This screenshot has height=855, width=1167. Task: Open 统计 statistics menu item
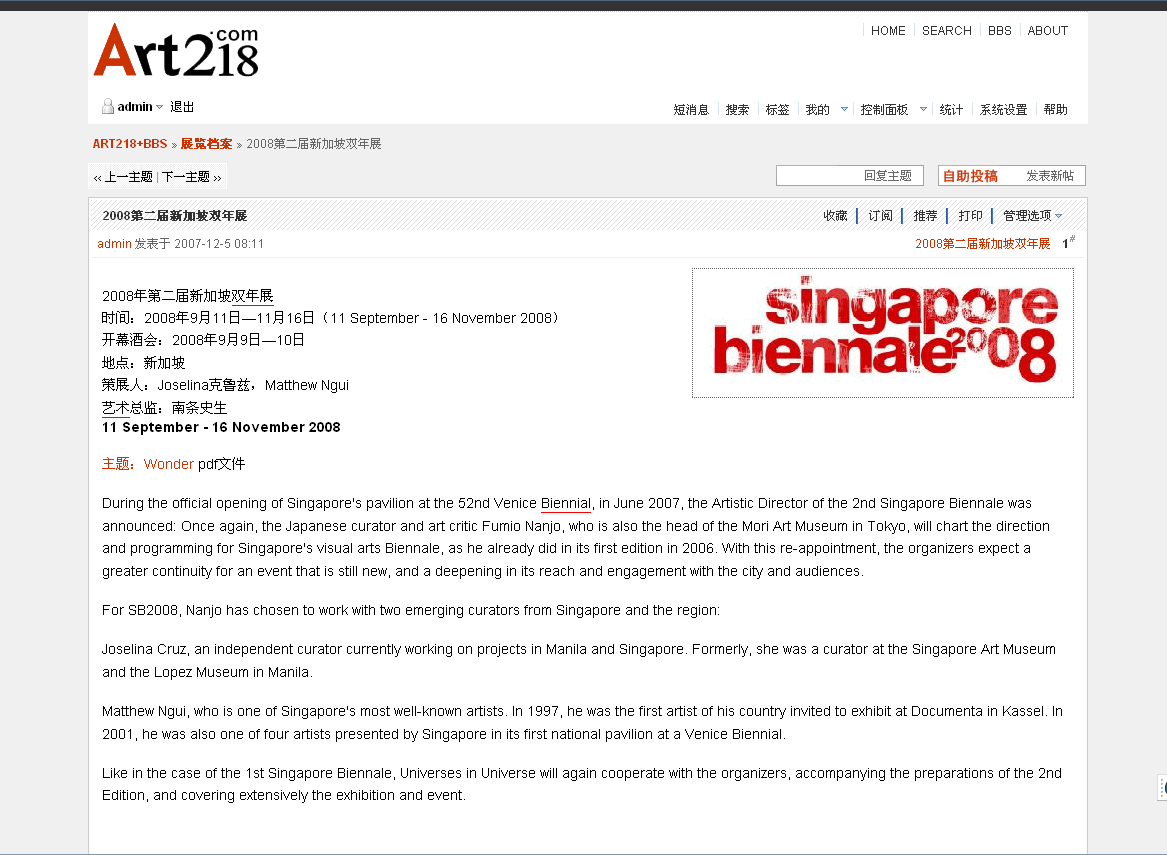951,109
